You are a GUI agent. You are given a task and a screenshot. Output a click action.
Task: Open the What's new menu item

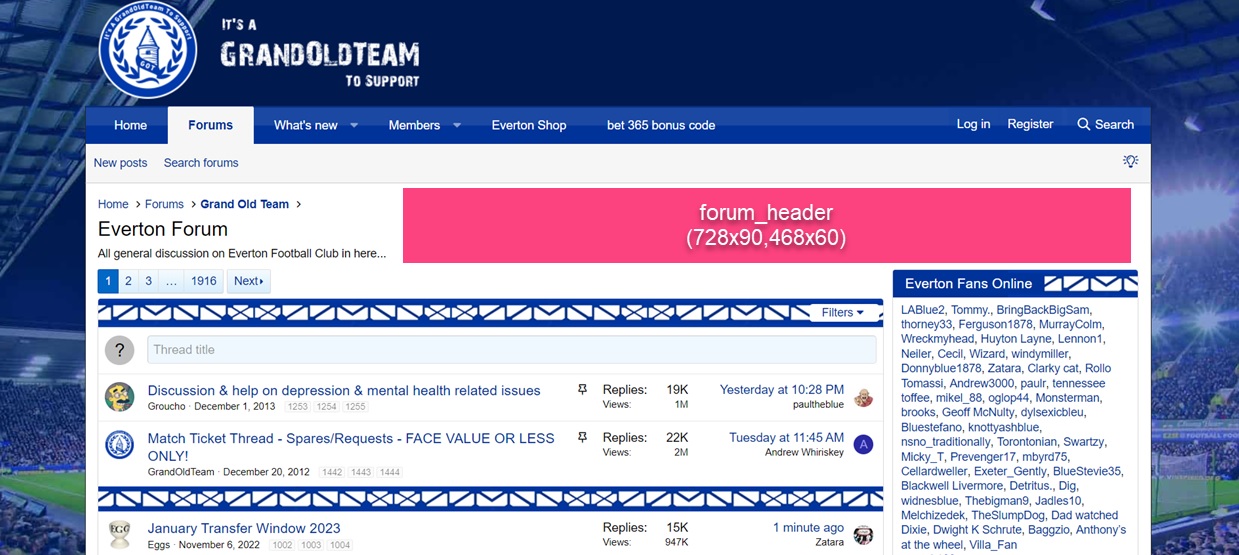[305, 125]
